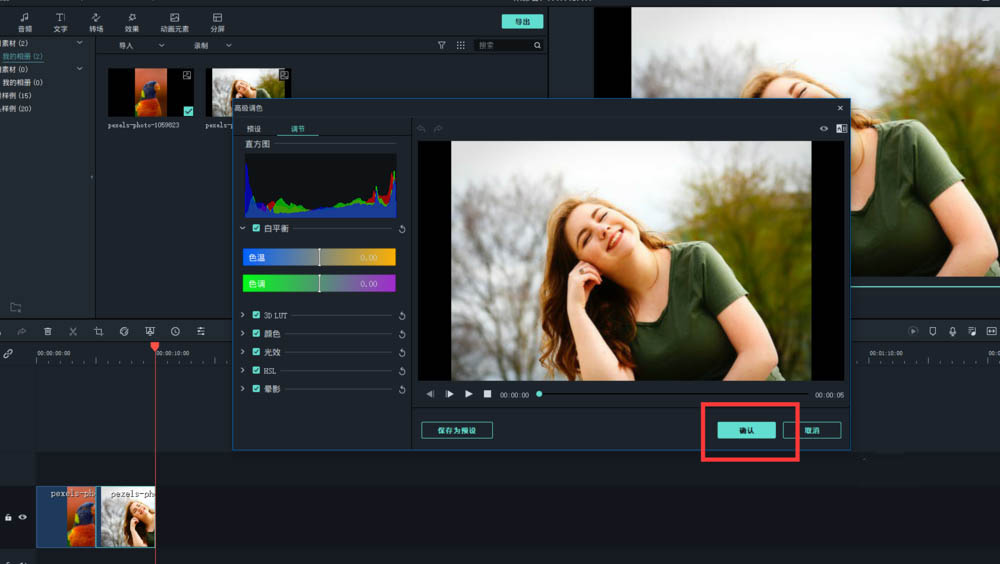Select the 样例 (20) folder
Image resolution: width=1000 pixels, height=564 pixels.
point(16,108)
